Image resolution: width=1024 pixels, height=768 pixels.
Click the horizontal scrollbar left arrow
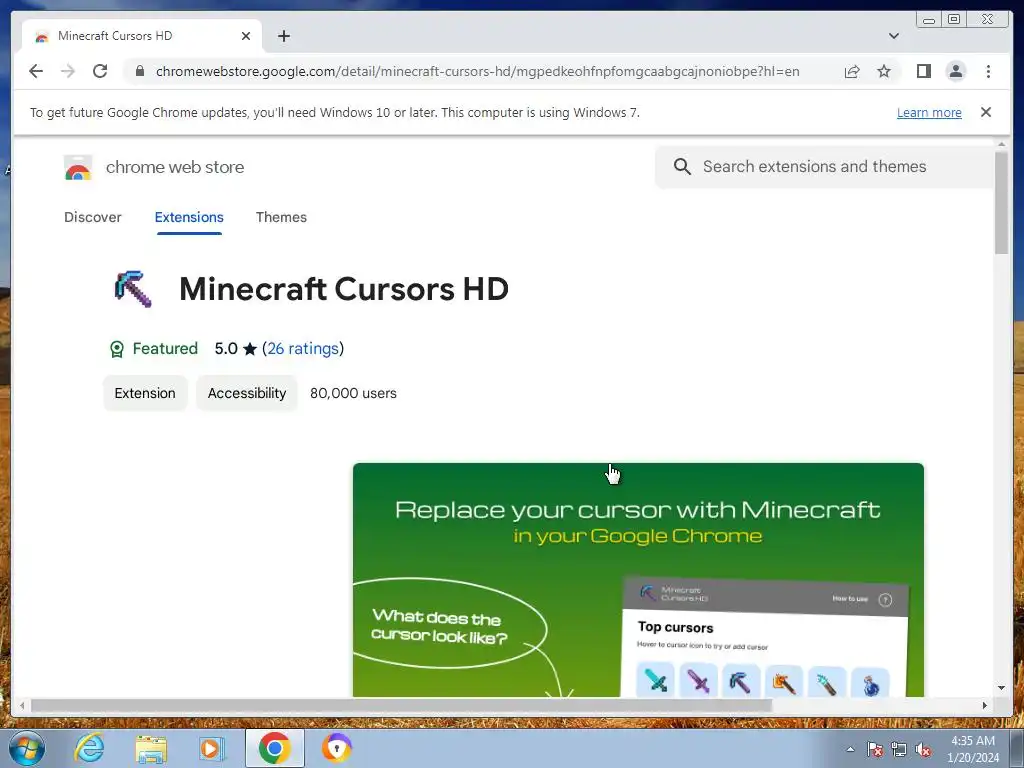pyautogui.click(x=22, y=705)
